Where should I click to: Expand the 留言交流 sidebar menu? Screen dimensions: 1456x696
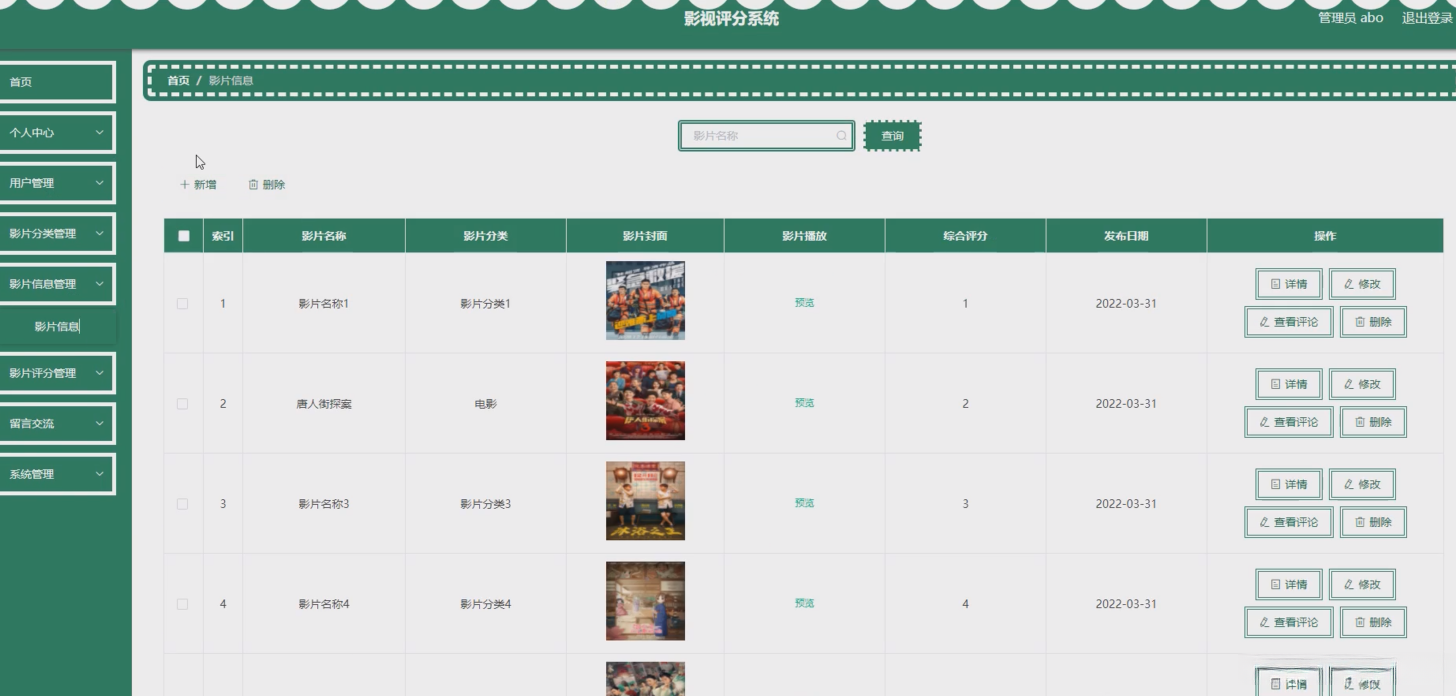[56, 423]
